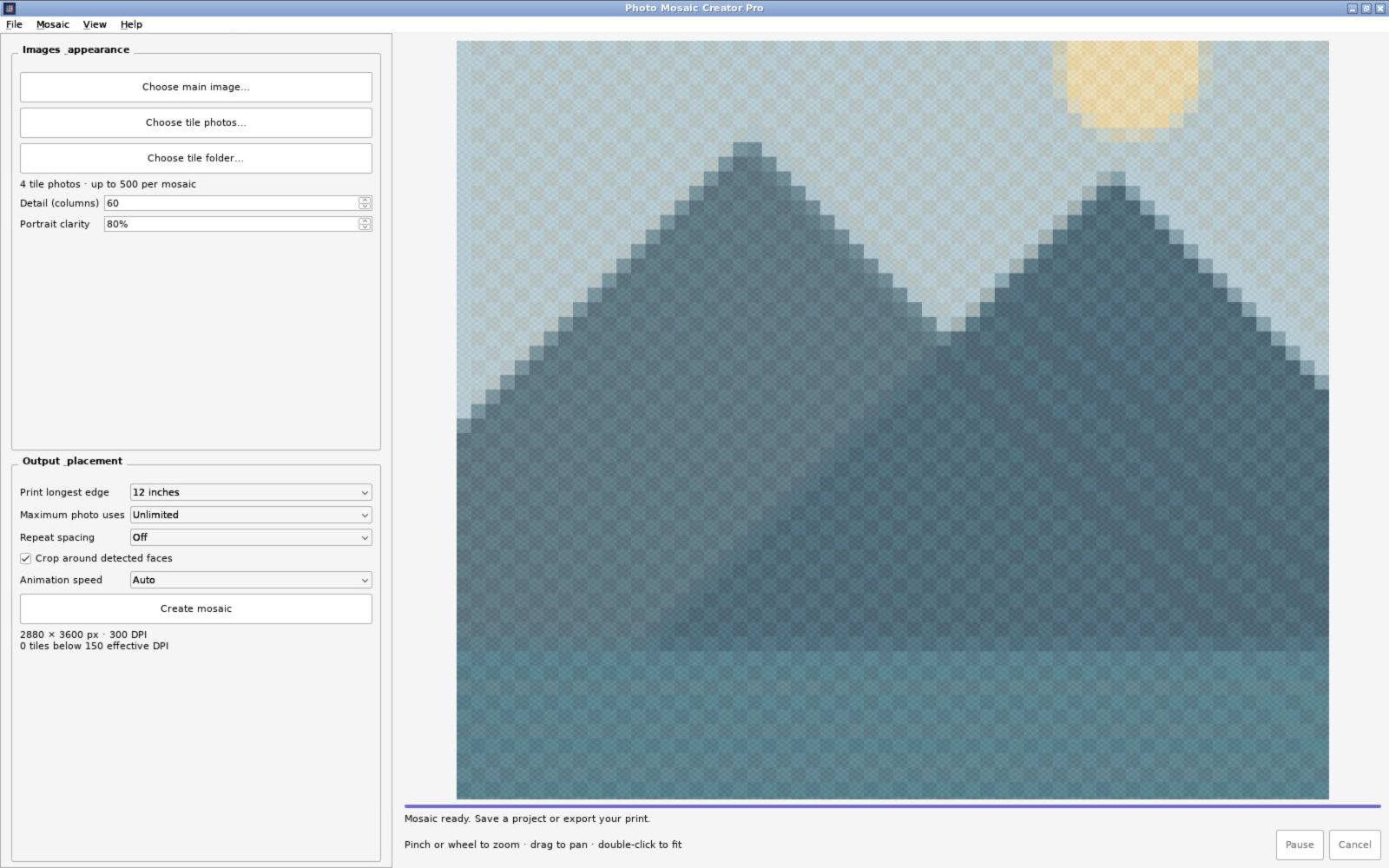The width and height of the screenshot is (1389, 868).
Task: Increase Portrait clarity with up arrow
Action: [365, 220]
